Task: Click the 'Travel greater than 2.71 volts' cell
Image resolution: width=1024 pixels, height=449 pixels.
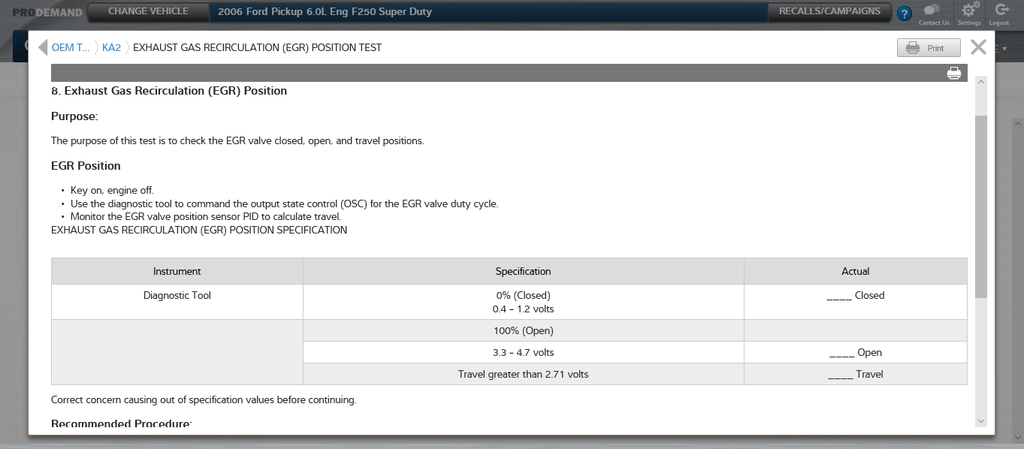Action: [523, 374]
